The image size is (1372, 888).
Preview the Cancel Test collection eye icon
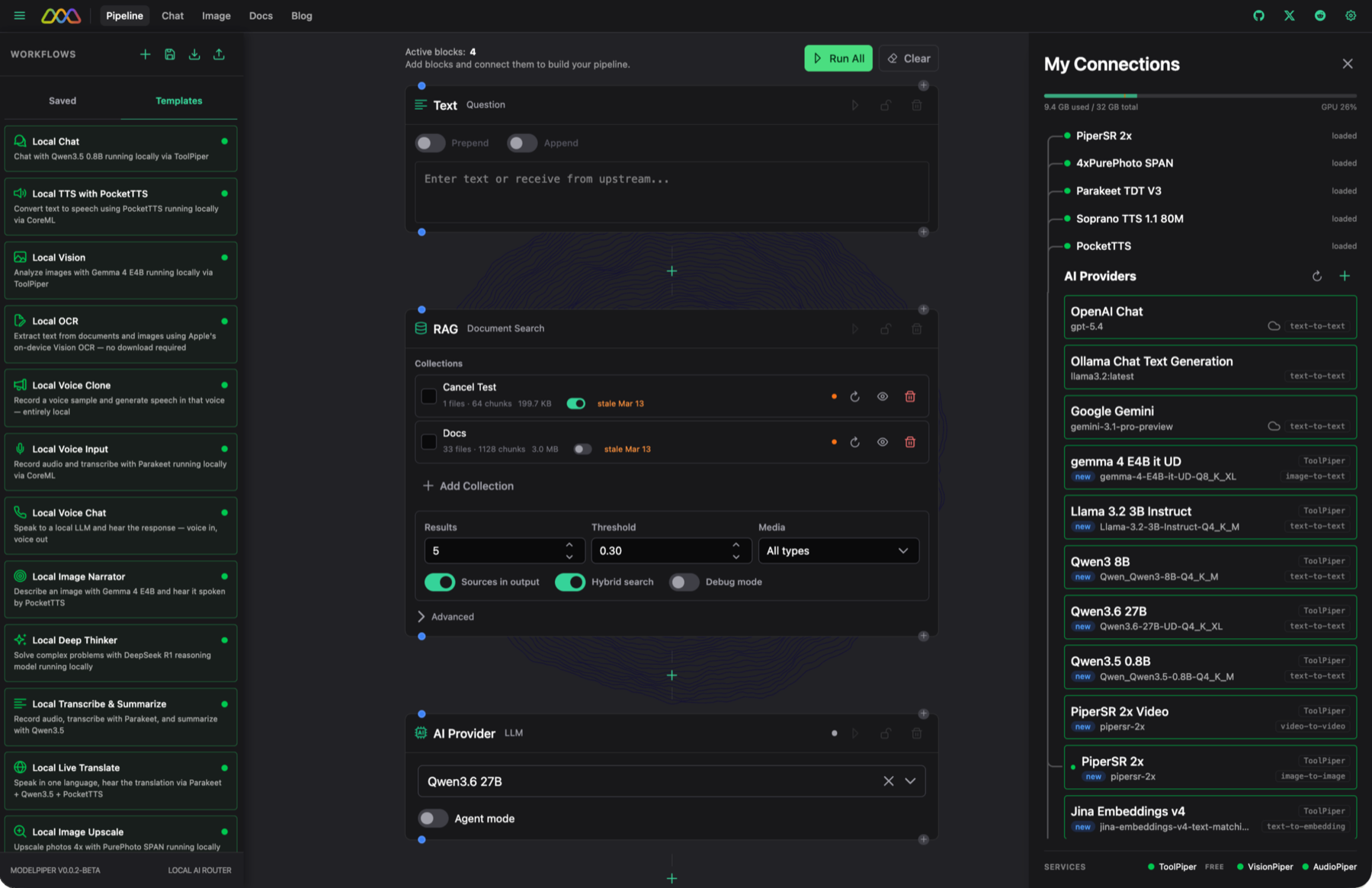click(883, 396)
